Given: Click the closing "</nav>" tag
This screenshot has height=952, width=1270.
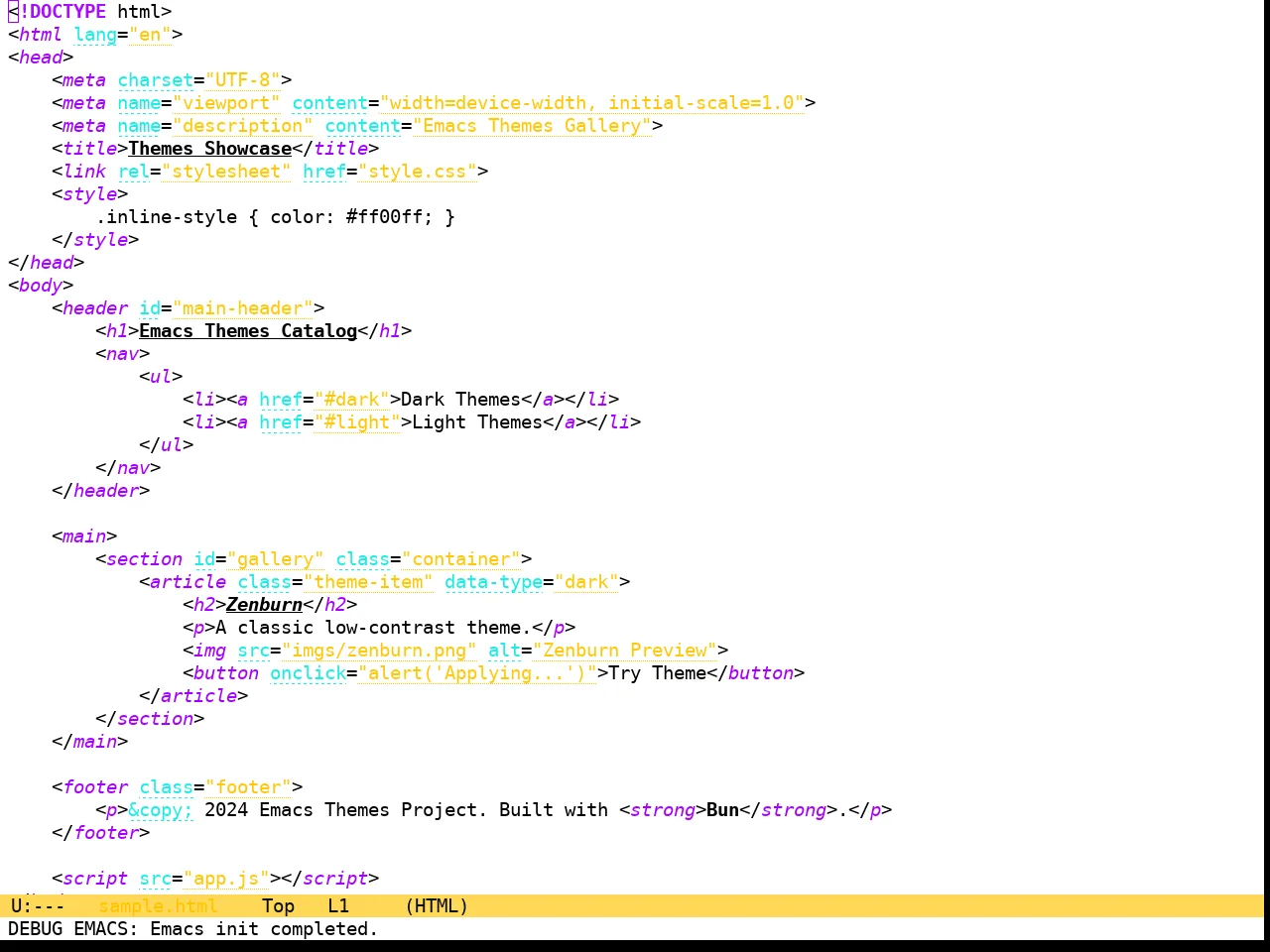Looking at the screenshot, I should [128, 468].
